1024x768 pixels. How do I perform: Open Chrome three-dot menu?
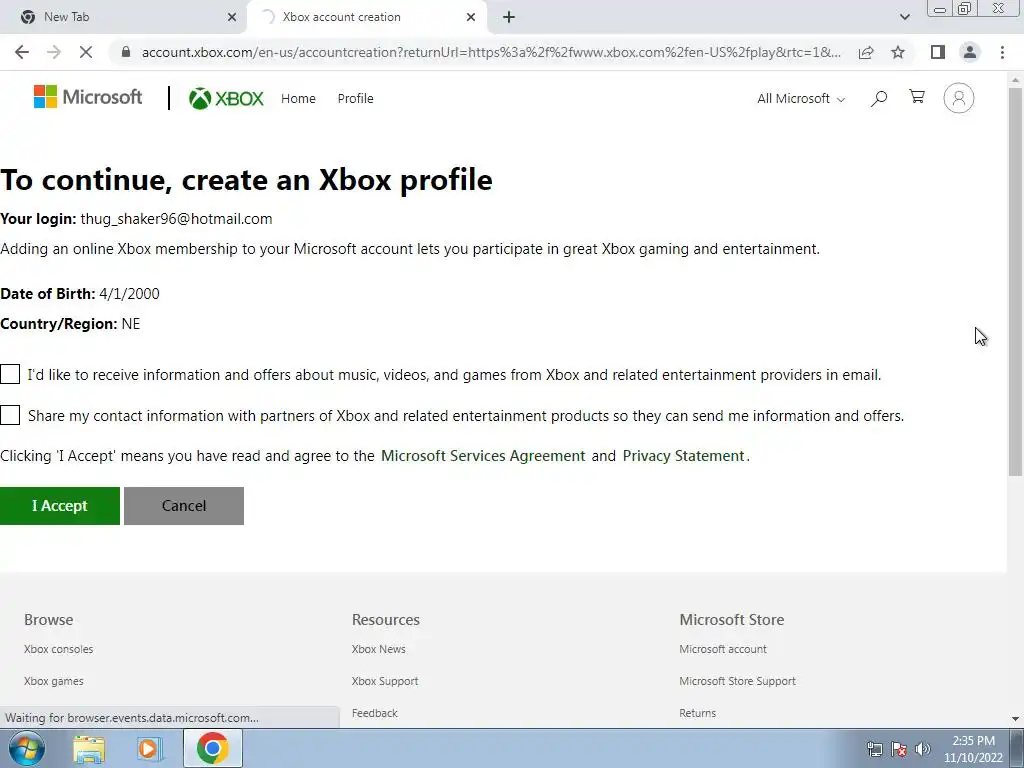(1002, 52)
